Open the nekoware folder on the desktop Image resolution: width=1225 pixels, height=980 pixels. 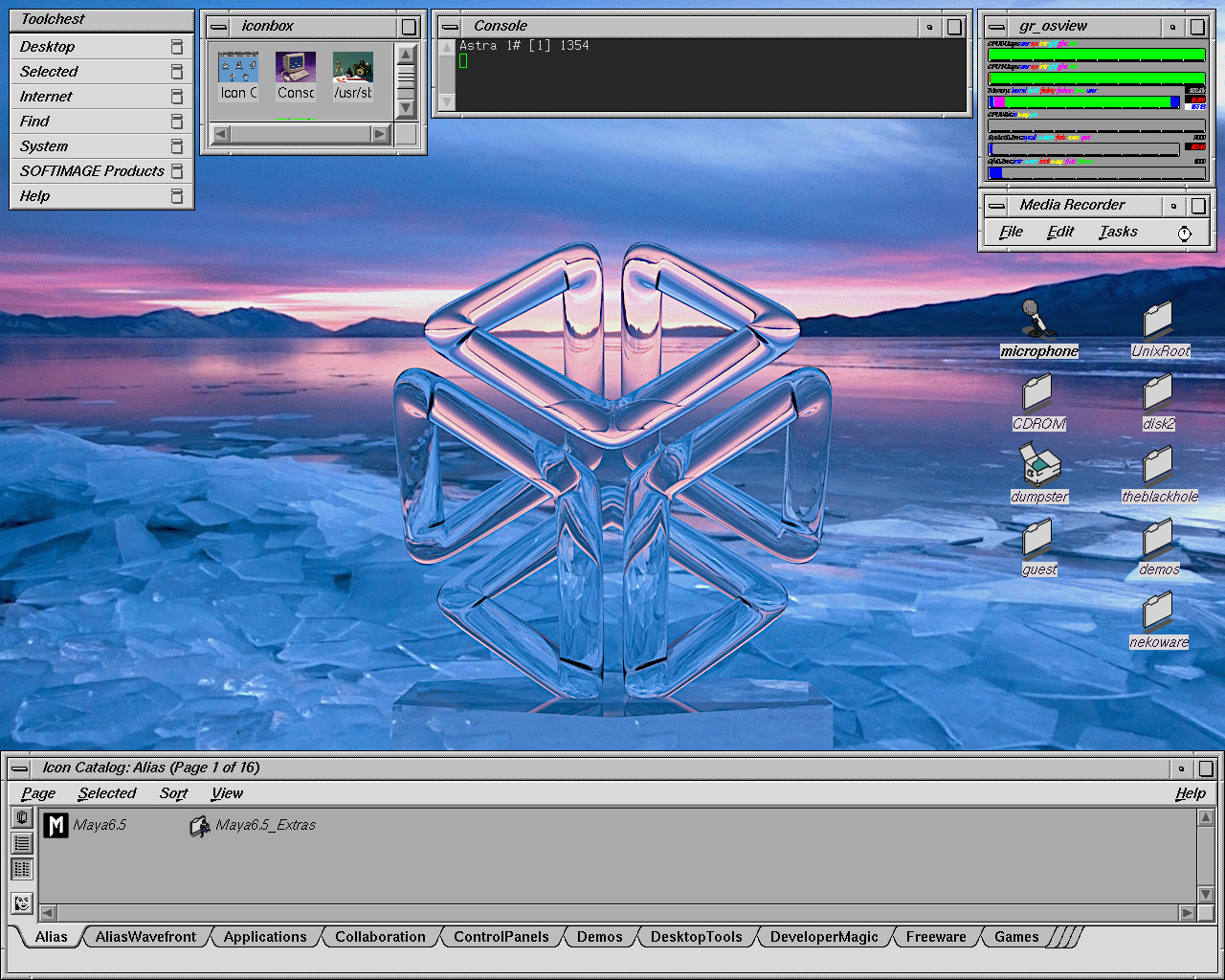(1158, 611)
